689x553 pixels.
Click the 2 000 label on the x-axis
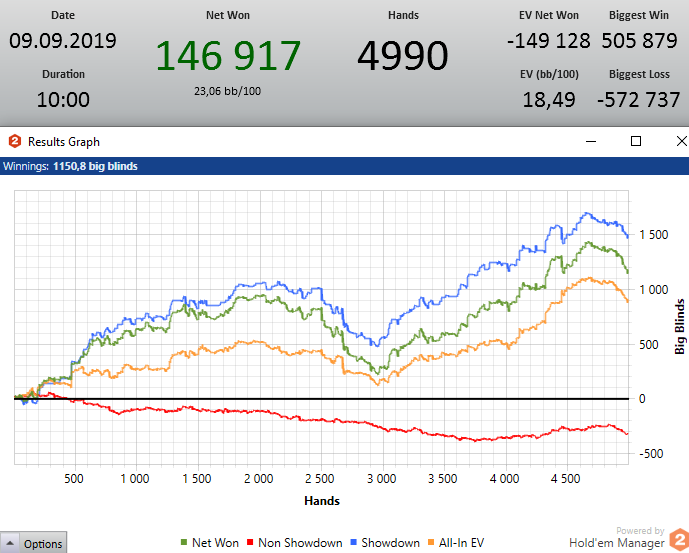click(x=259, y=478)
